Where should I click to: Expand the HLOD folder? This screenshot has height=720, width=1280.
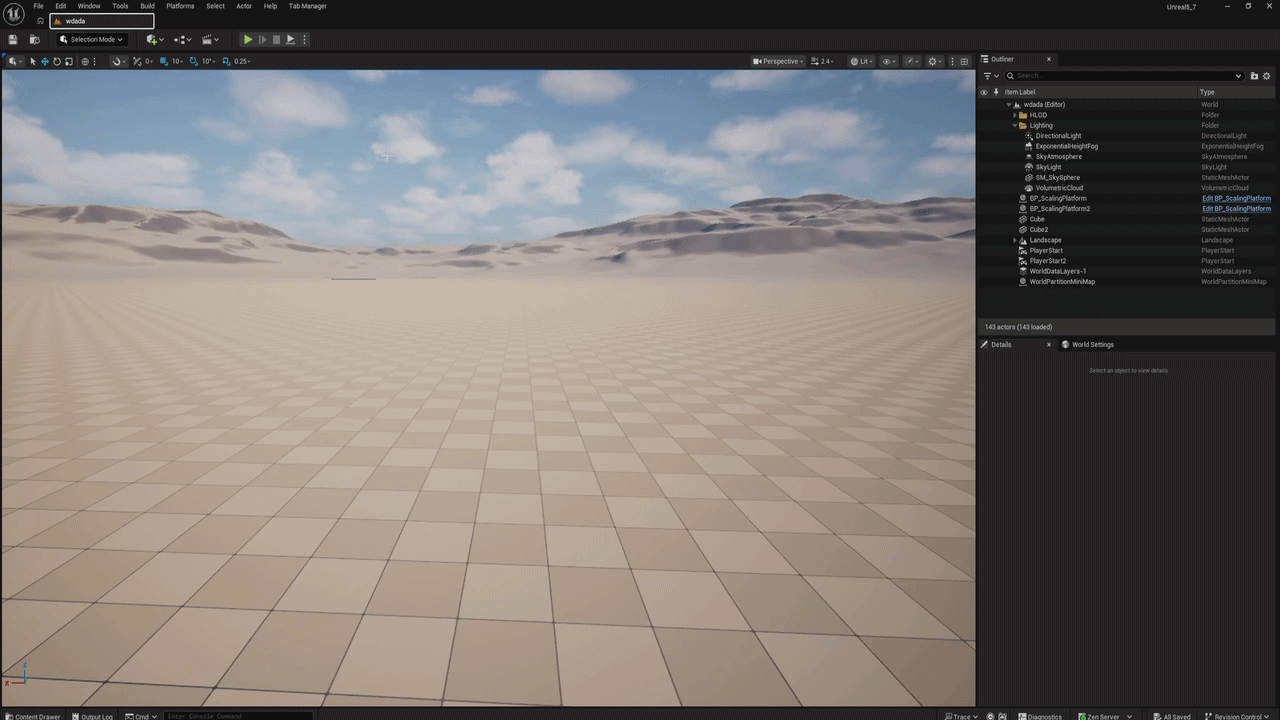pos(1014,115)
